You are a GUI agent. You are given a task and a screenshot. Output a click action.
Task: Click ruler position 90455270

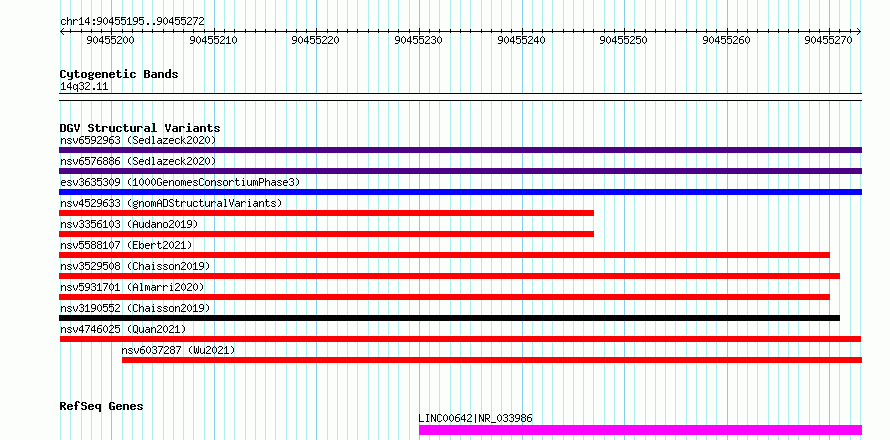pos(830,40)
